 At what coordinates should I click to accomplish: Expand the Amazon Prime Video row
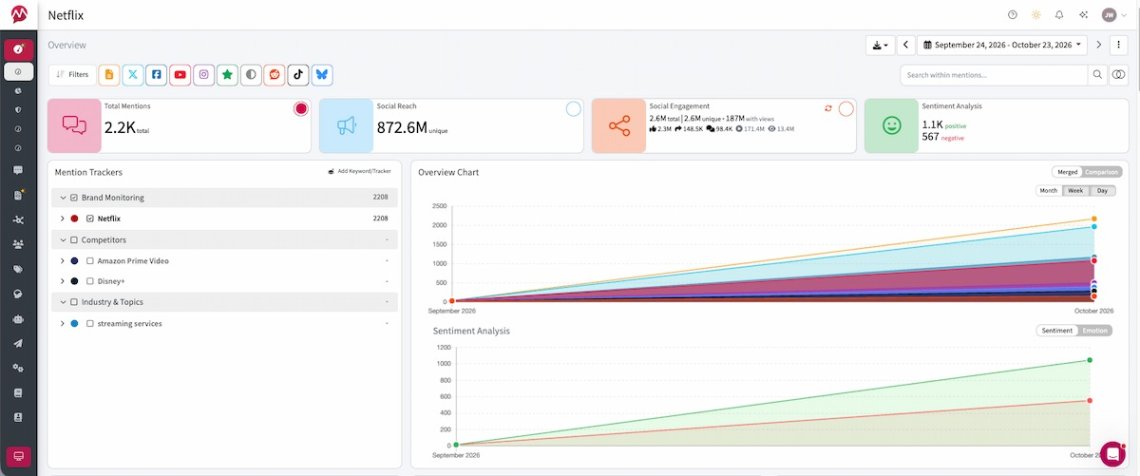click(x=63, y=260)
